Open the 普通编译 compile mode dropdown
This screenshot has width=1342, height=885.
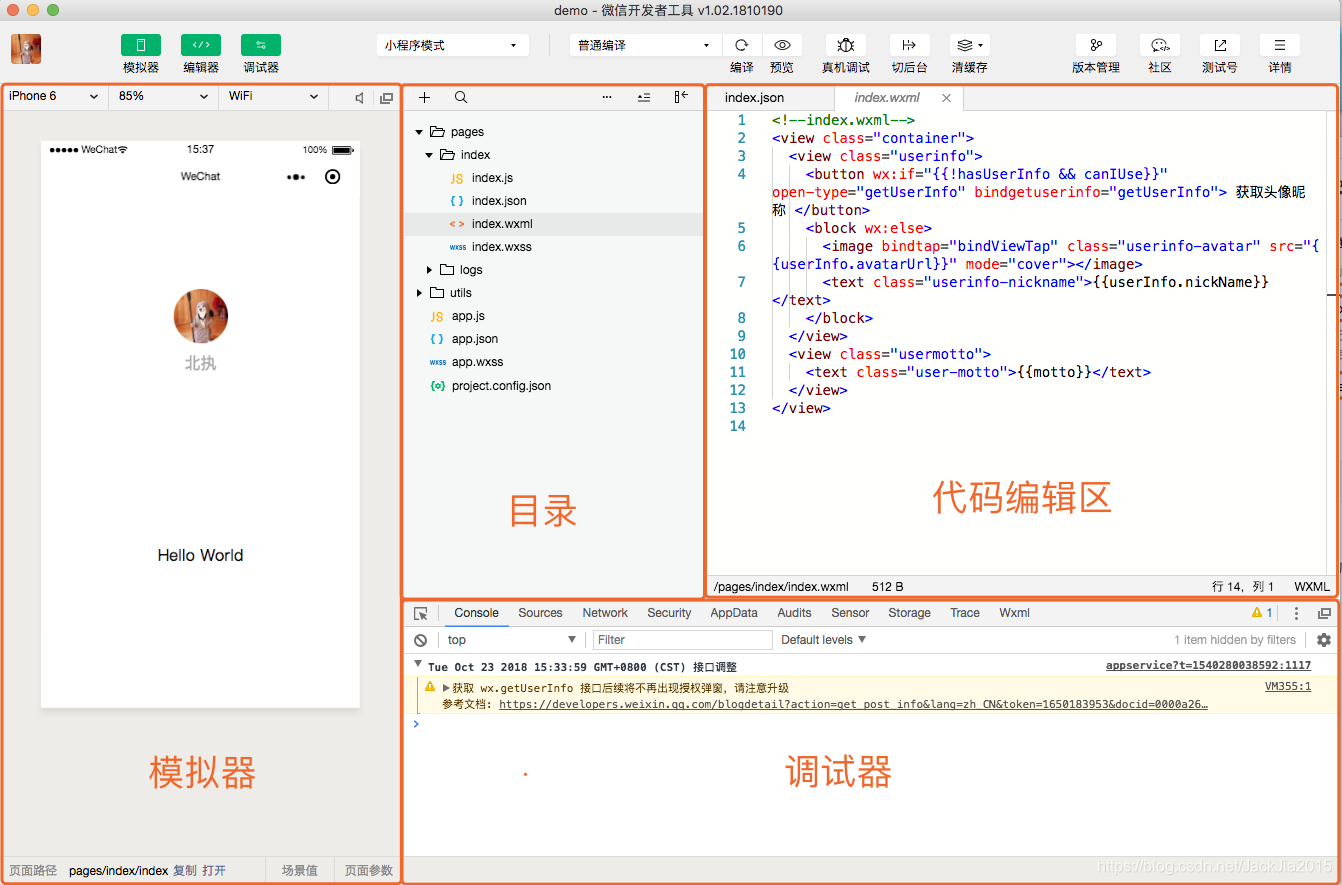coord(645,45)
